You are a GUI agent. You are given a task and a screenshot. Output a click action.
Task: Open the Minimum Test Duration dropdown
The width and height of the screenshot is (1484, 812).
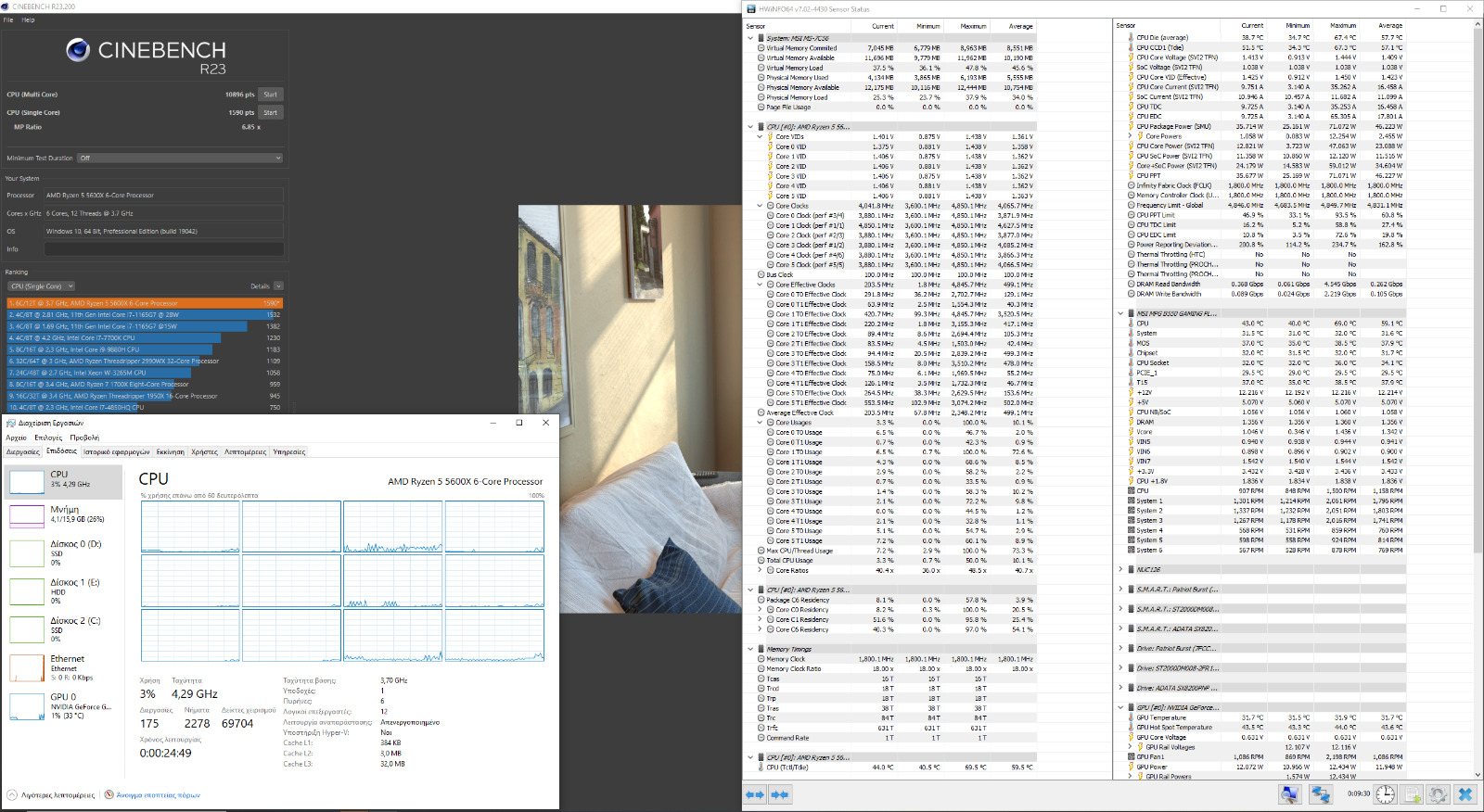179,158
